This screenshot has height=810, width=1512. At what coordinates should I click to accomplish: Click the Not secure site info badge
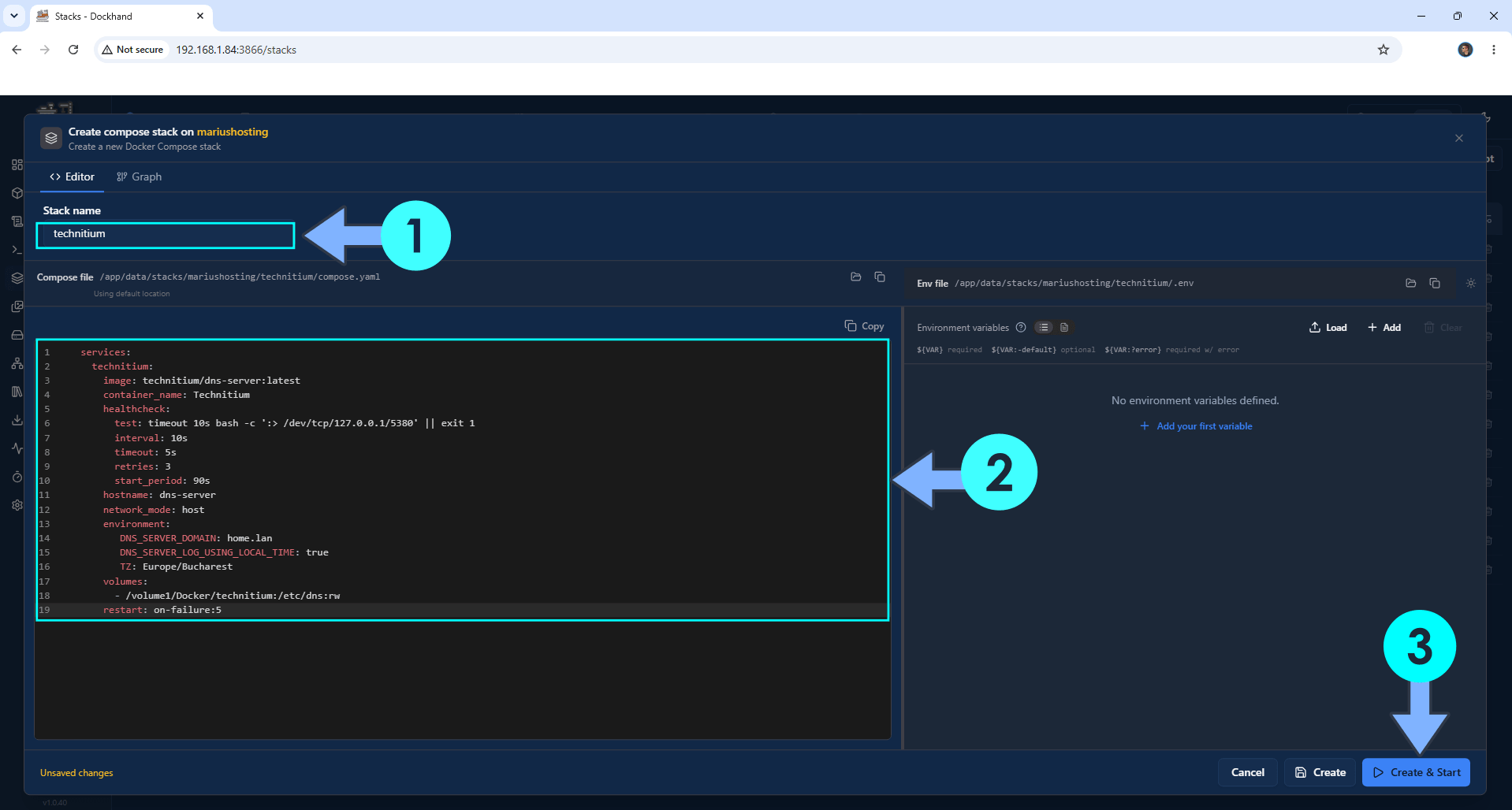132,50
